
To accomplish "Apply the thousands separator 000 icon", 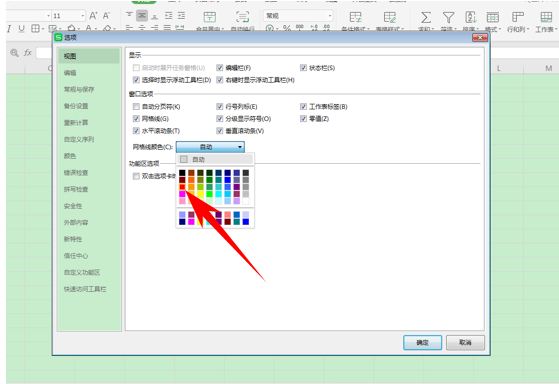I will click(x=300, y=28).
